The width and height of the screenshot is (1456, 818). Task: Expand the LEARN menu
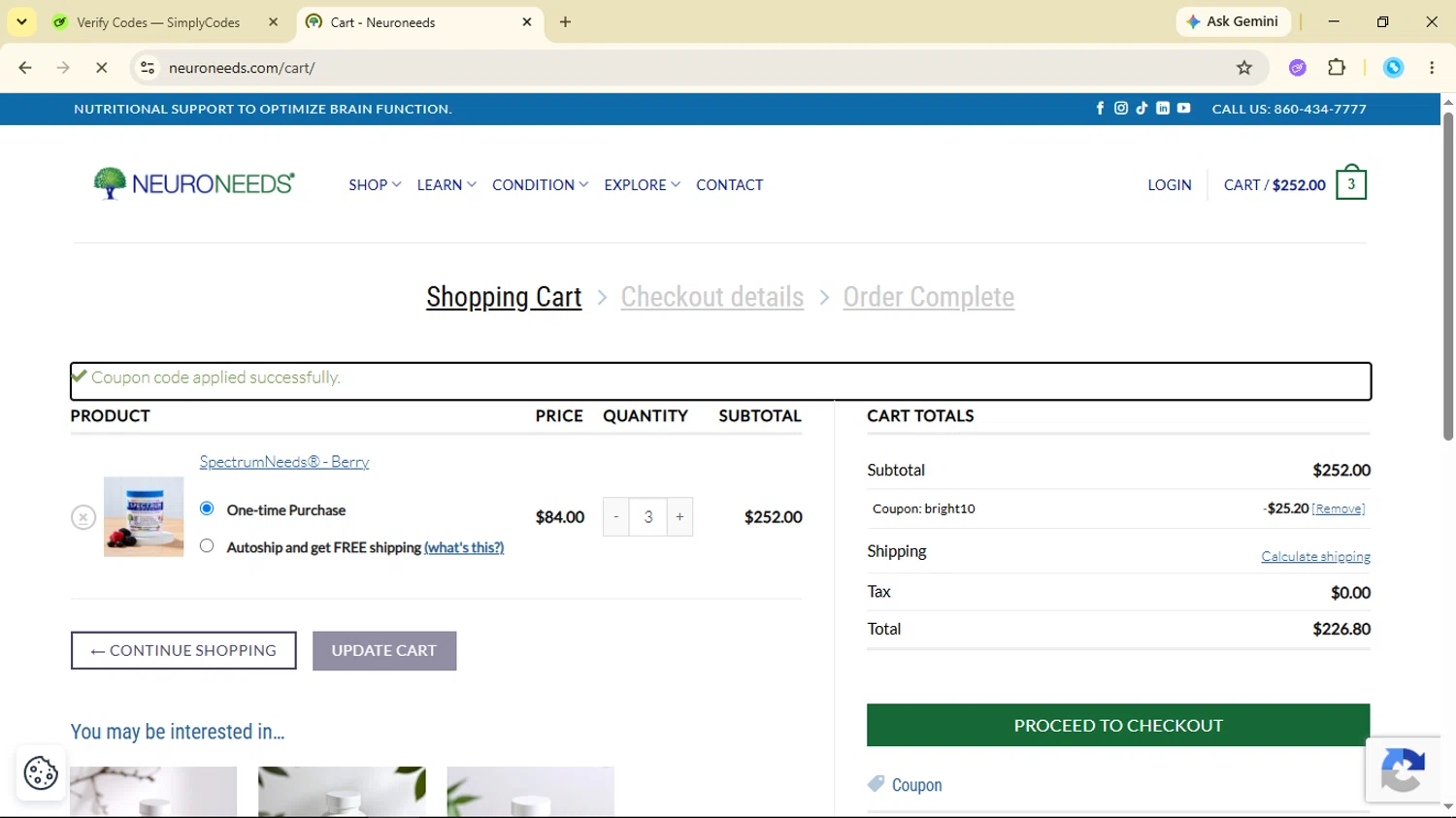(447, 184)
